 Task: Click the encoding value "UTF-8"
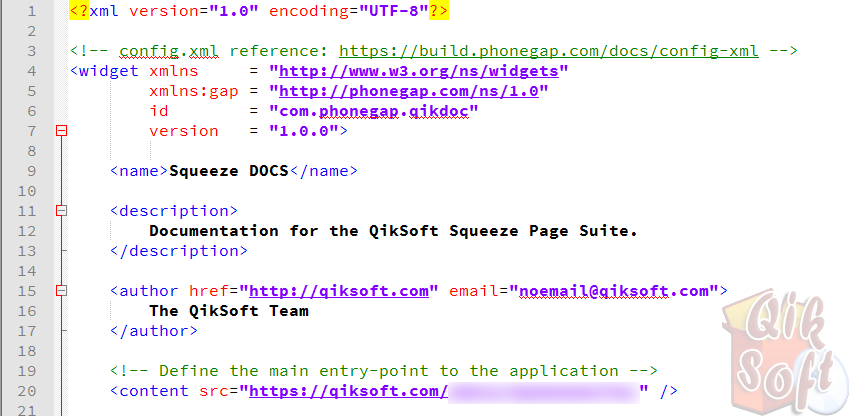[x=394, y=11]
